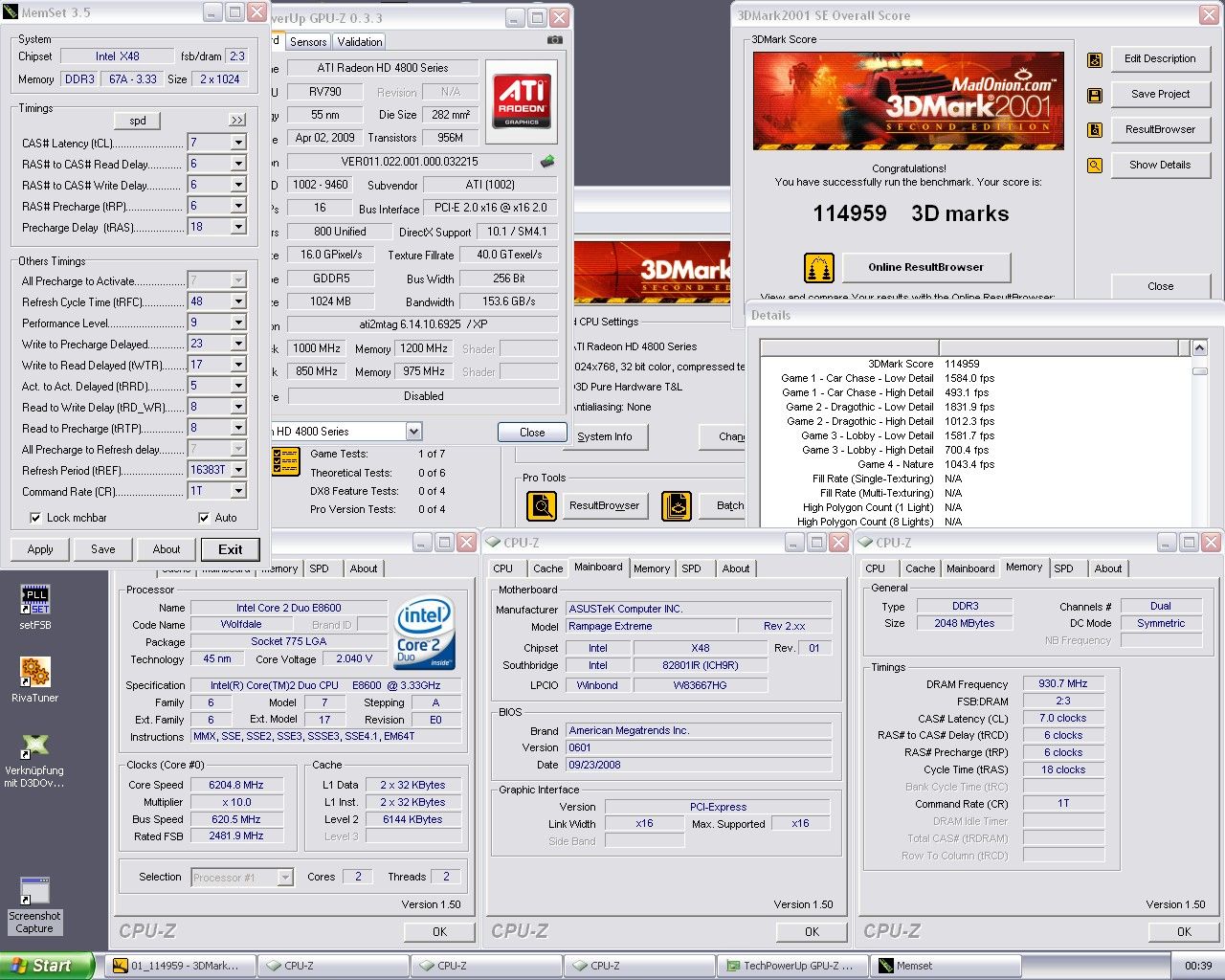1225x980 pixels.
Task: Click the Show Details magnifier icon
Action: 1095,166
